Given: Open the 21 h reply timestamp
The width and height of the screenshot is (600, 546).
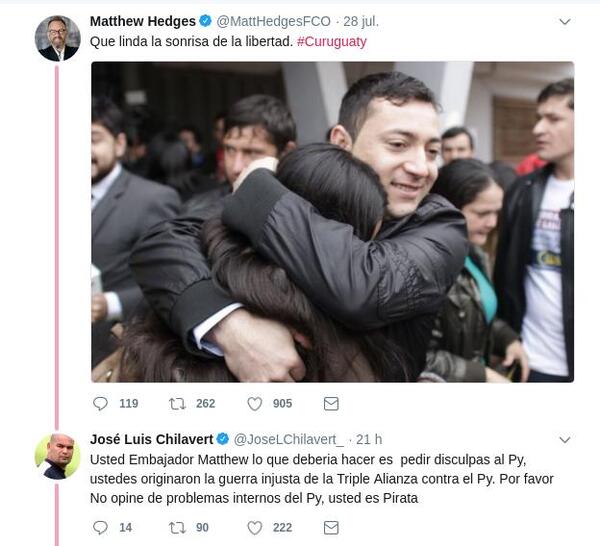Looking at the screenshot, I should (x=369, y=439).
